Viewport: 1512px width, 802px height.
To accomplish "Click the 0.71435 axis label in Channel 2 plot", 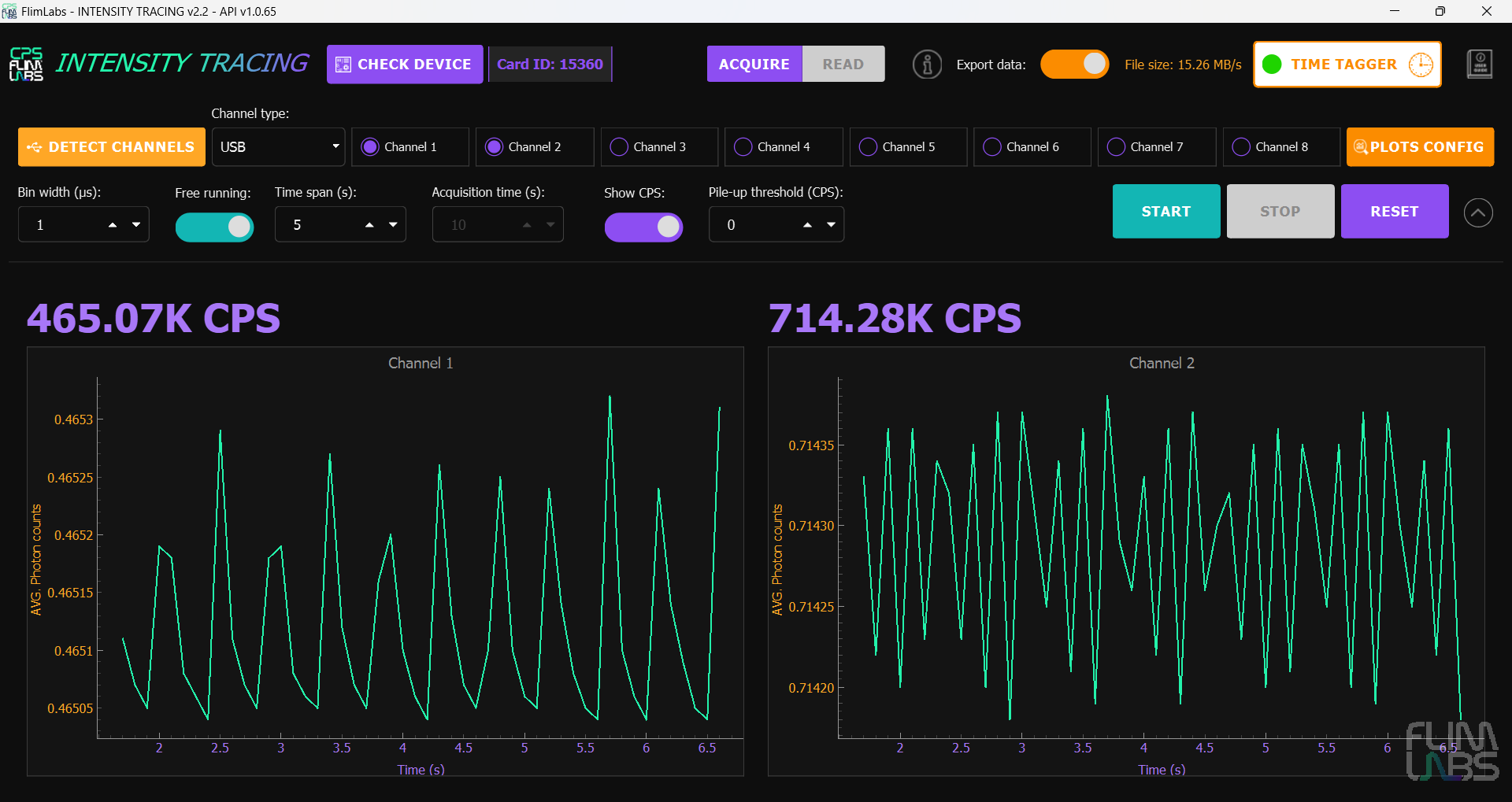I will [x=811, y=445].
